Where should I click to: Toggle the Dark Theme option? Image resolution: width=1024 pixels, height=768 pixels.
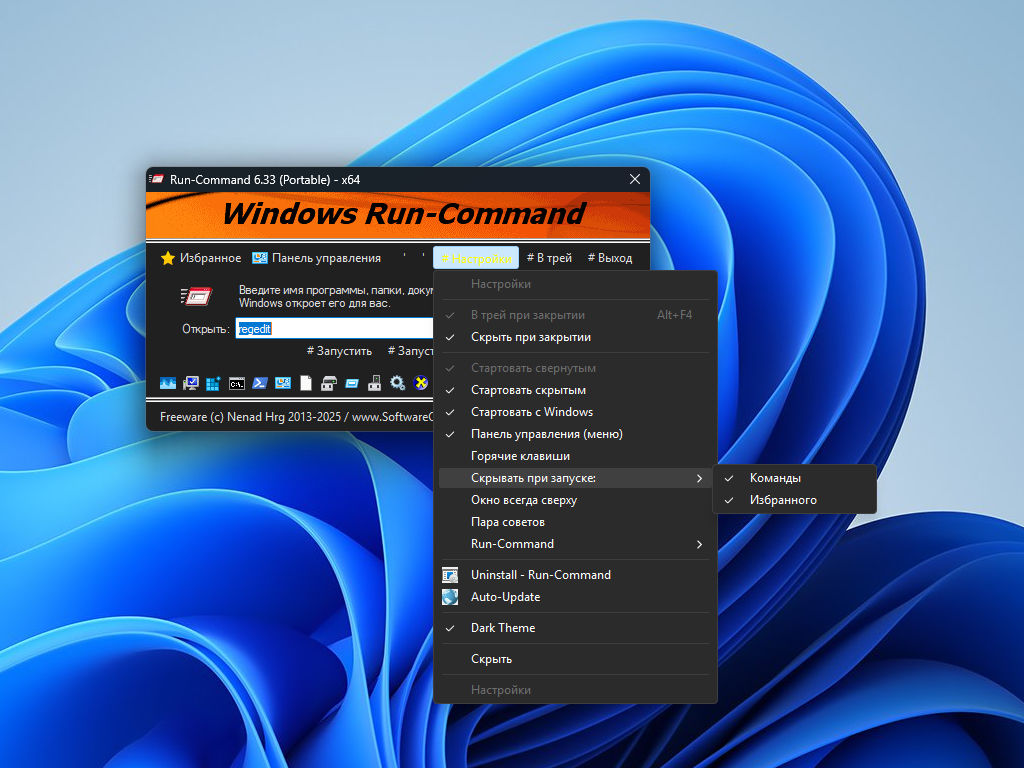503,628
